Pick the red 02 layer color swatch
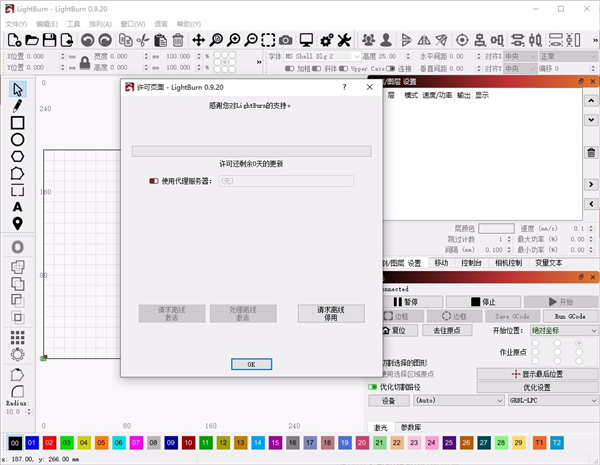 49,442
